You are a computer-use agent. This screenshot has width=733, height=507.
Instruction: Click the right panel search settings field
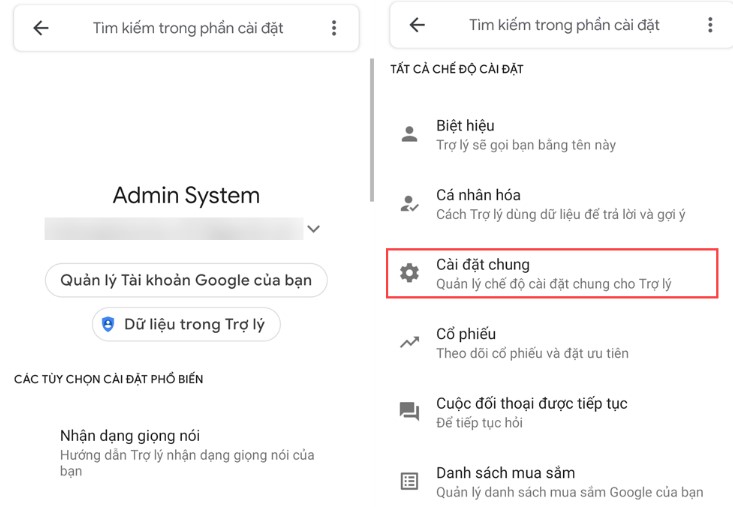[x=562, y=25]
